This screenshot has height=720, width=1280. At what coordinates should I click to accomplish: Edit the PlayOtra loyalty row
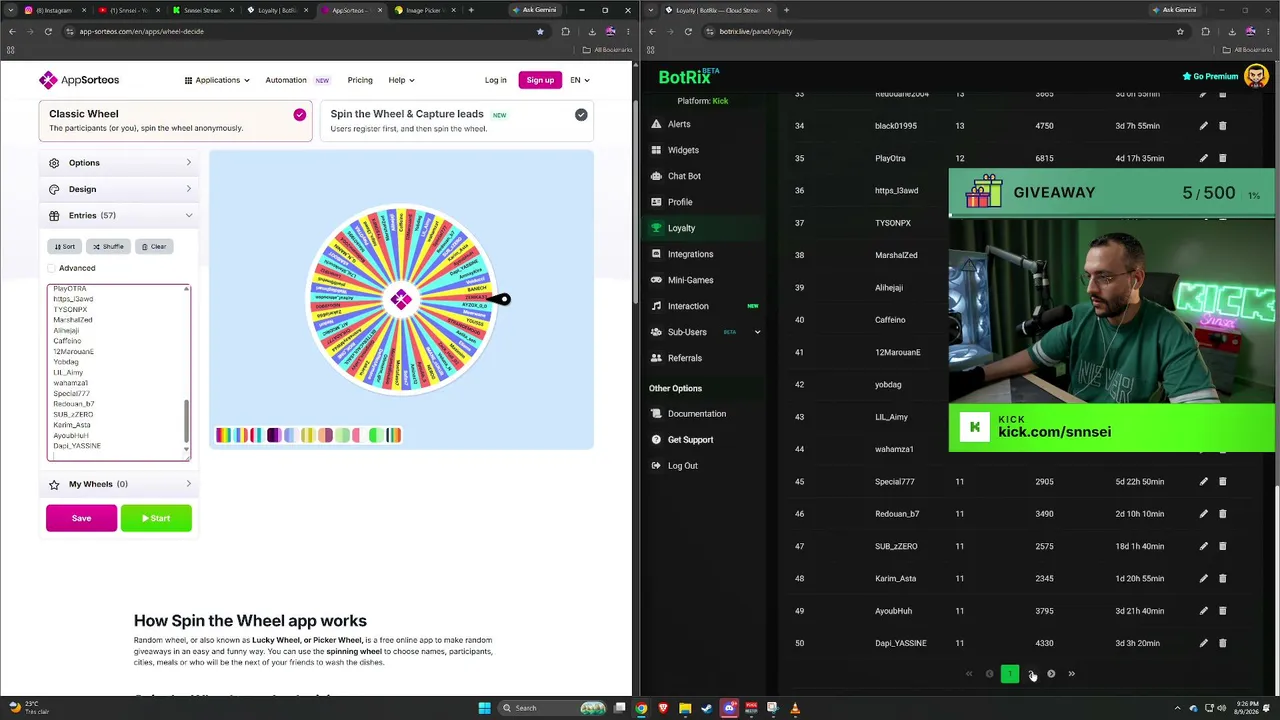coord(1203,158)
